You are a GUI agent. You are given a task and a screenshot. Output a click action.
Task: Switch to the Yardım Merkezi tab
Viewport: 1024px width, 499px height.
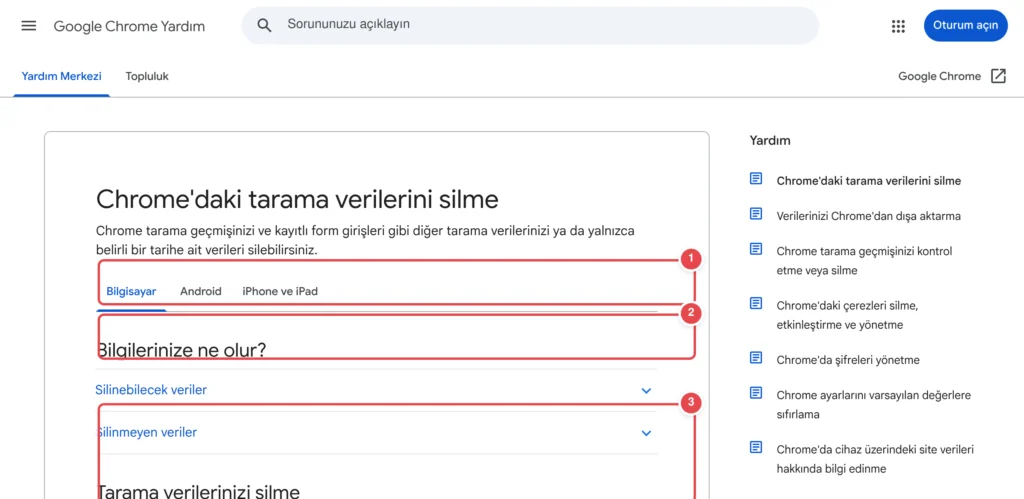click(61, 76)
